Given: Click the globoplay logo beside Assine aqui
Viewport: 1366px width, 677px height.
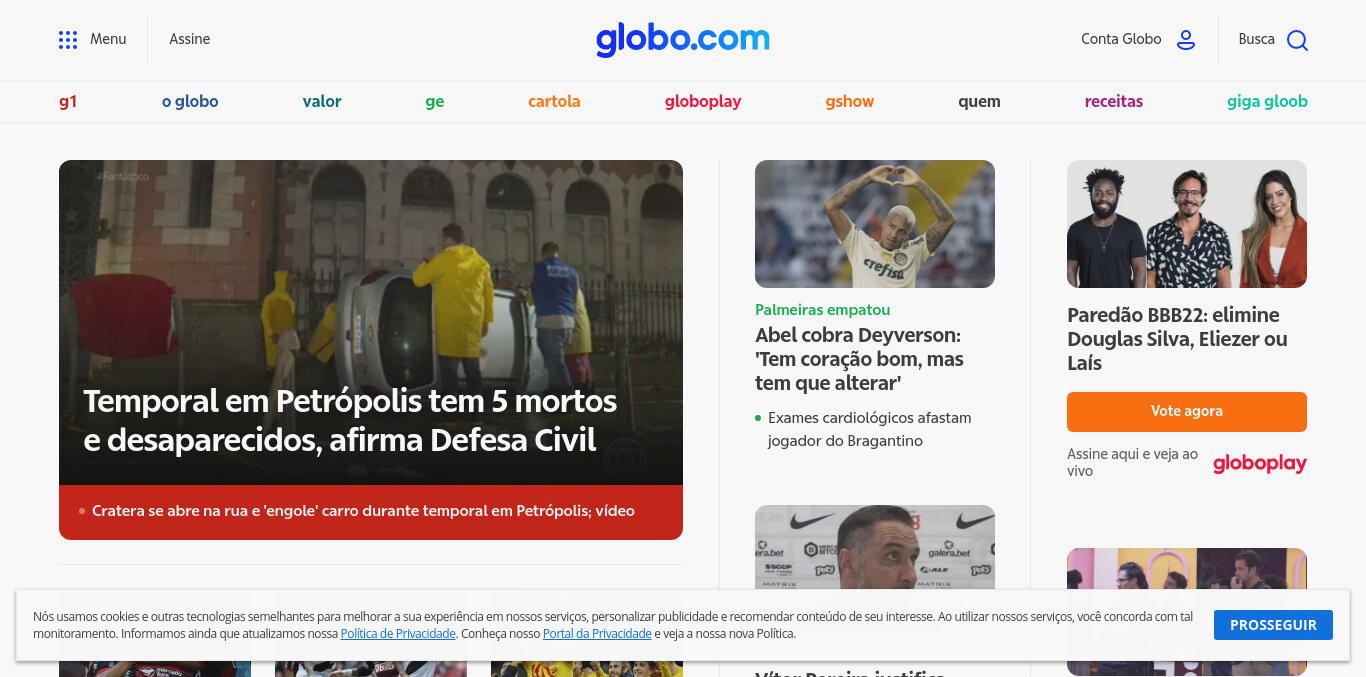Looking at the screenshot, I should (x=1259, y=463).
